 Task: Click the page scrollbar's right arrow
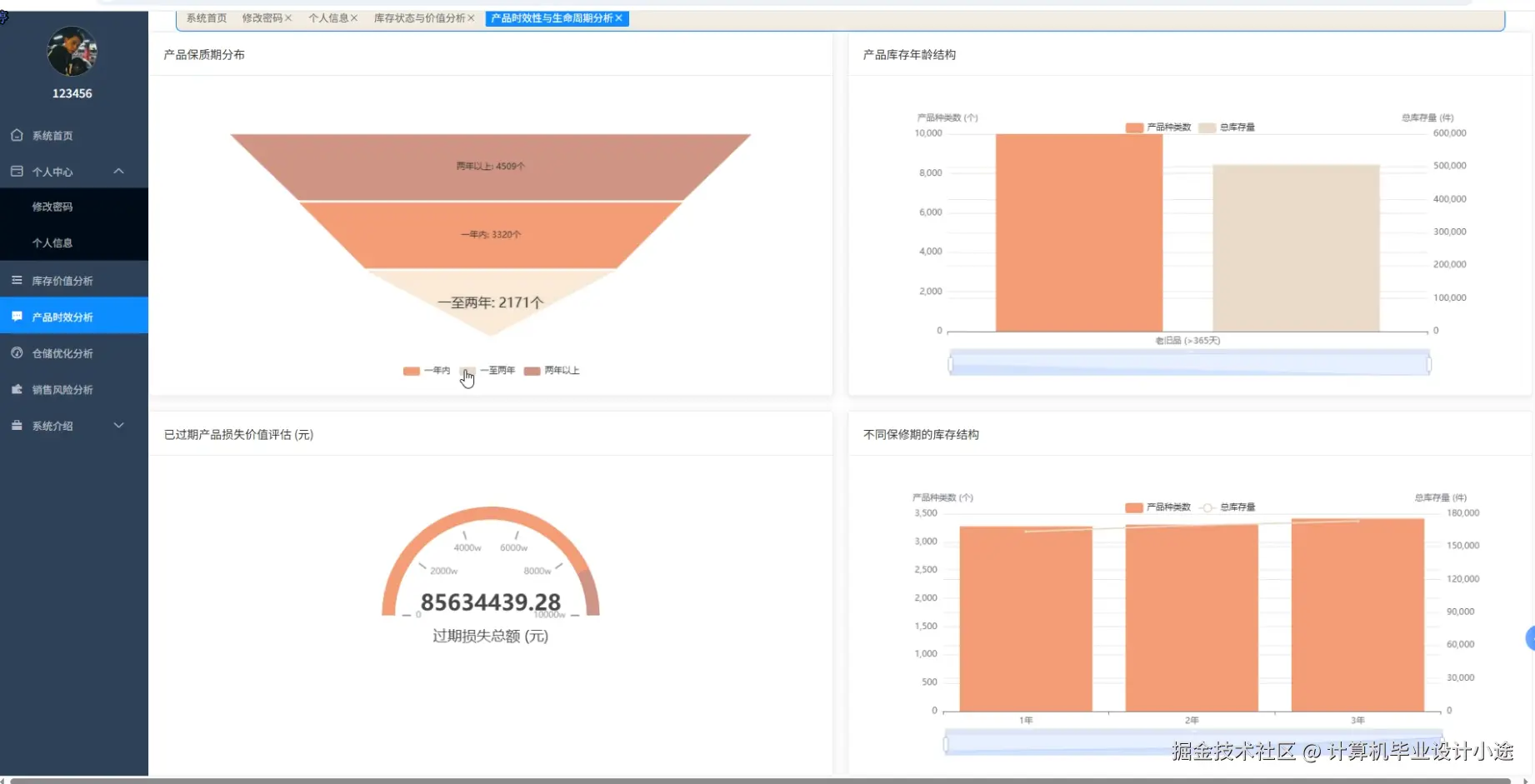click(1525, 781)
